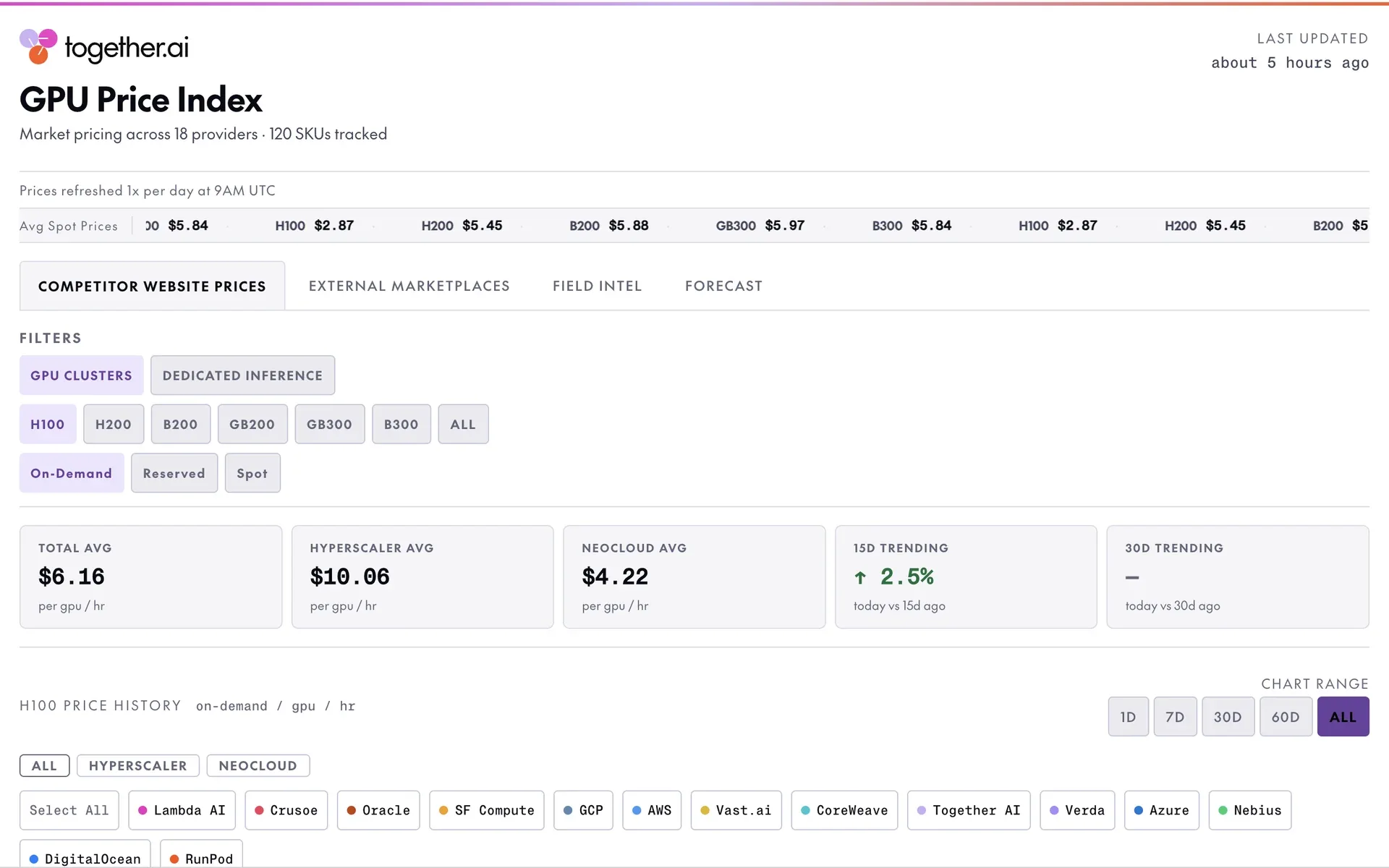The width and height of the screenshot is (1389, 868).
Task: Choose the GB300 GPU filter
Action: 329,425
